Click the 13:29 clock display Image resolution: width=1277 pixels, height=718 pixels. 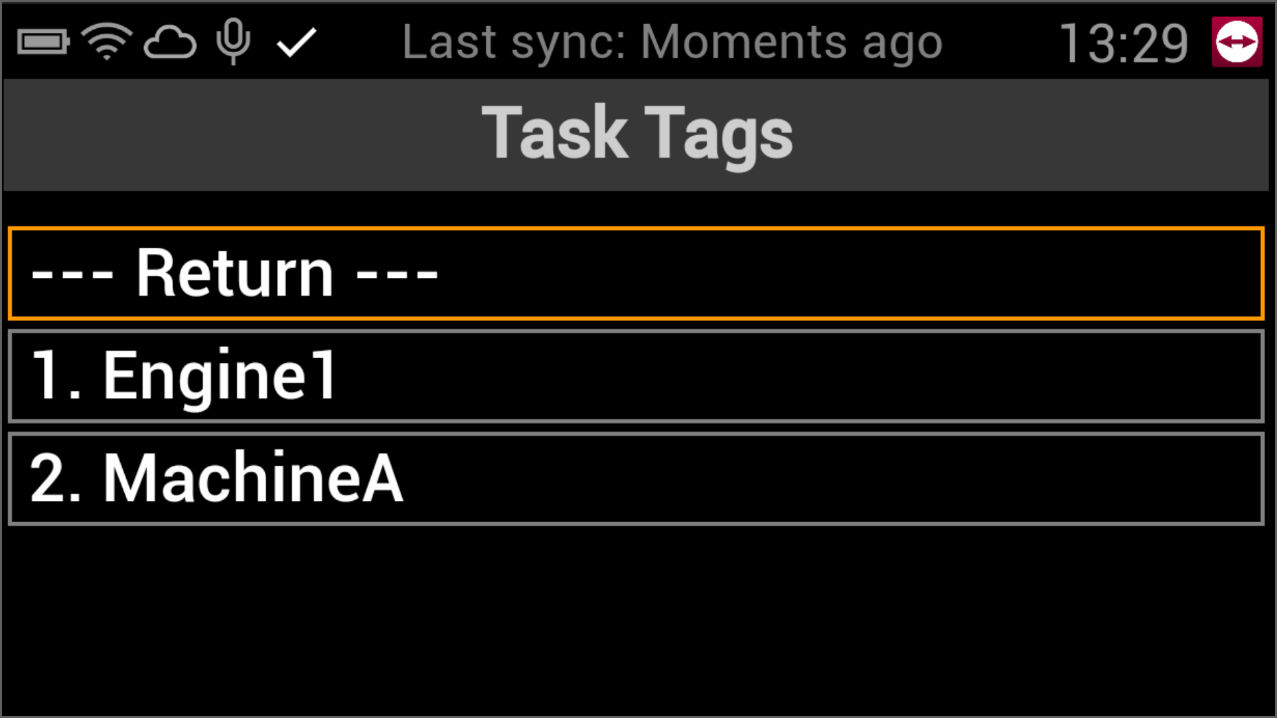coord(1123,44)
